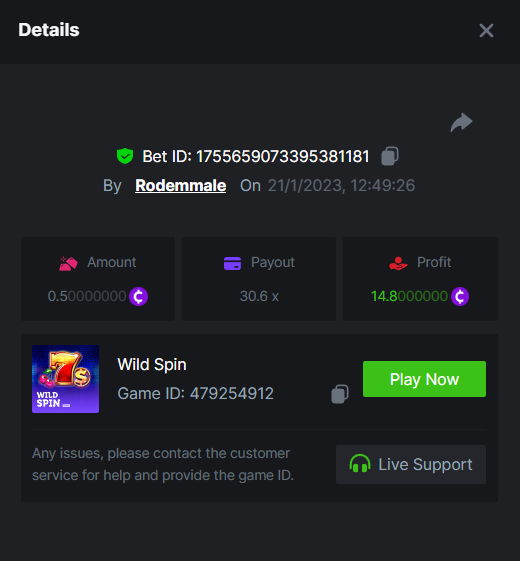The image size is (520, 561).
Task: Click the Wild Spin game title
Action: [x=152, y=365]
